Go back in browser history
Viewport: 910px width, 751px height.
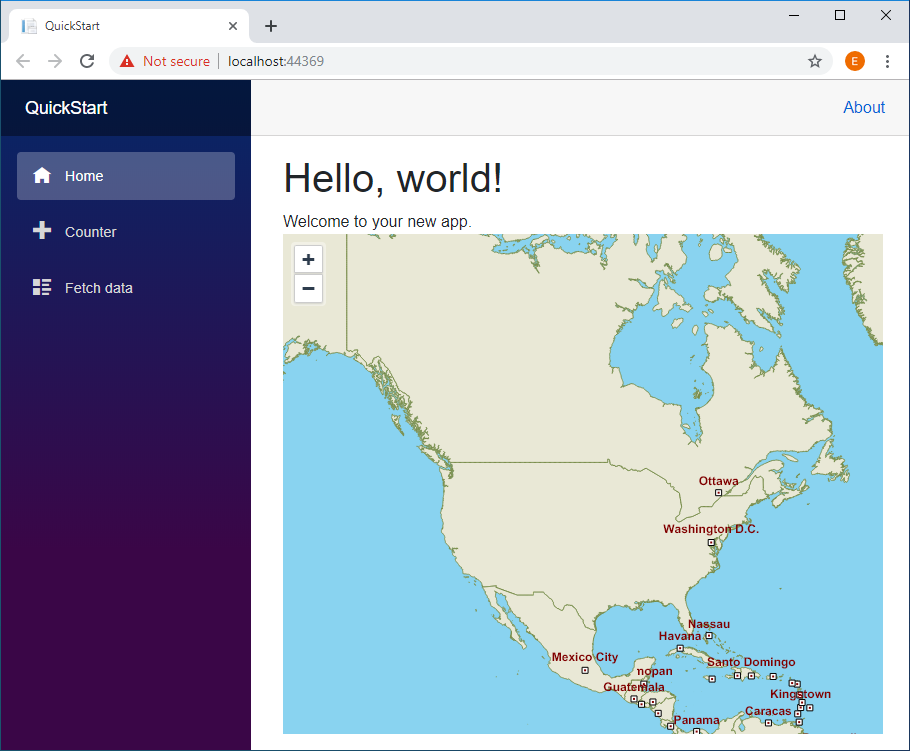[x=23, y=61]
